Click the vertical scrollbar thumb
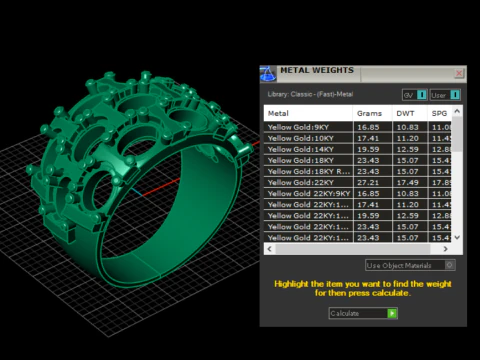 (x=457, y=134)
